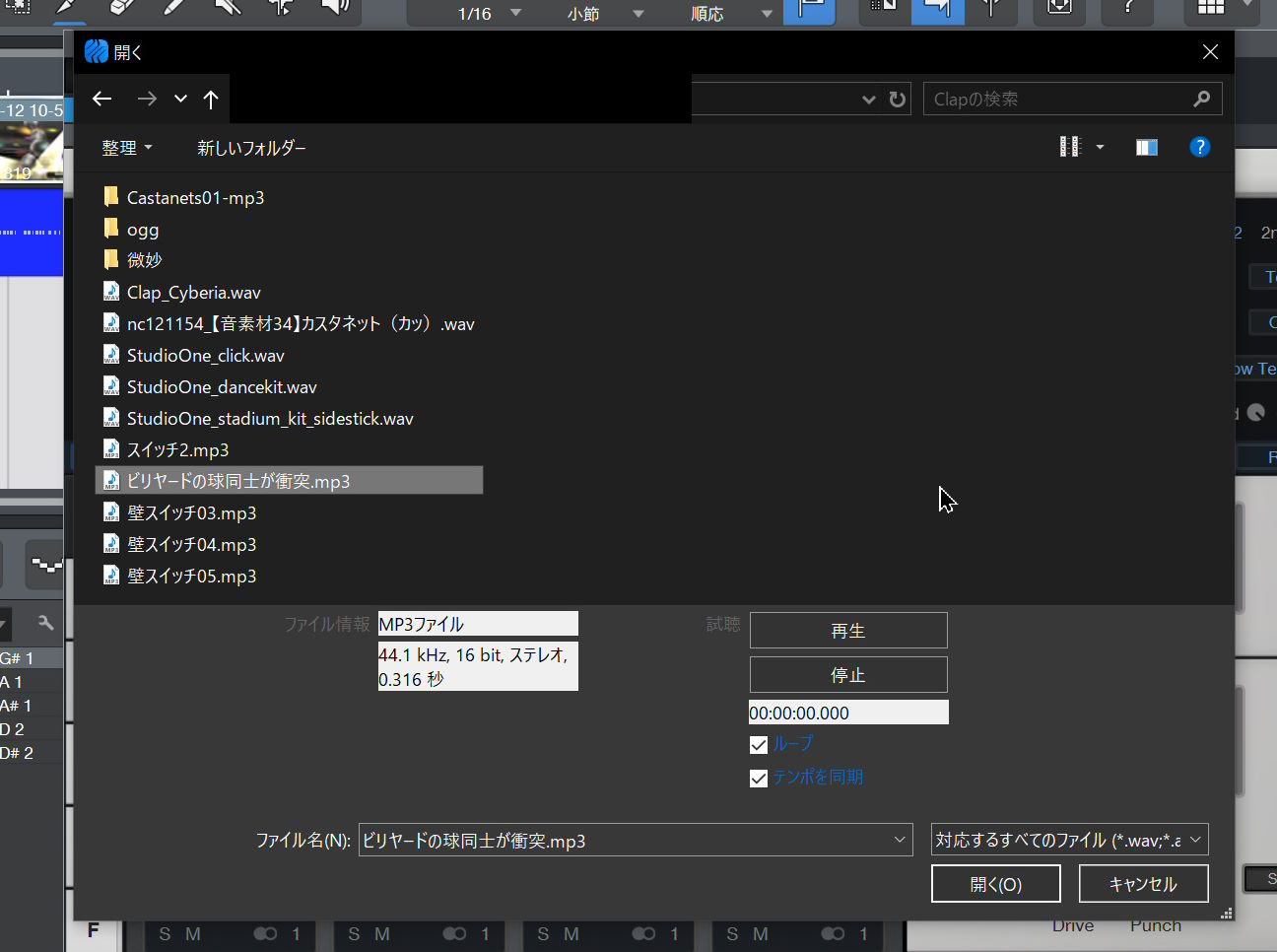Click the 開く(O) button
The height and width of the screenshot is (952, 1277).
[996, 884]
